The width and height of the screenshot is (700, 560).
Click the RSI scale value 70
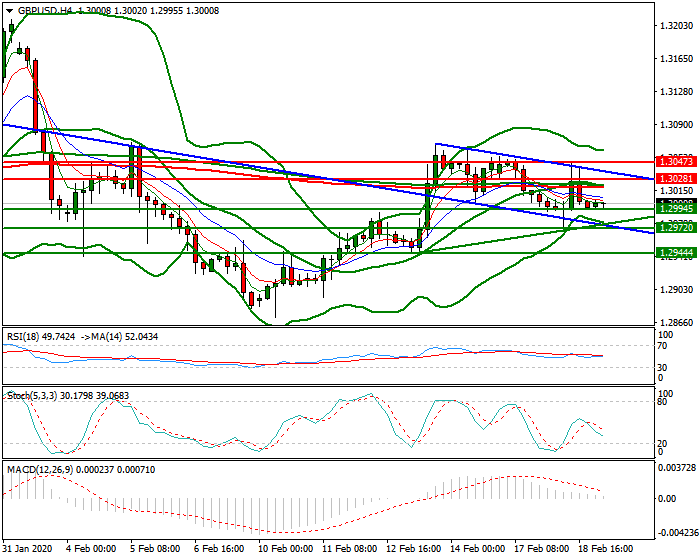[x=662, y=346]
